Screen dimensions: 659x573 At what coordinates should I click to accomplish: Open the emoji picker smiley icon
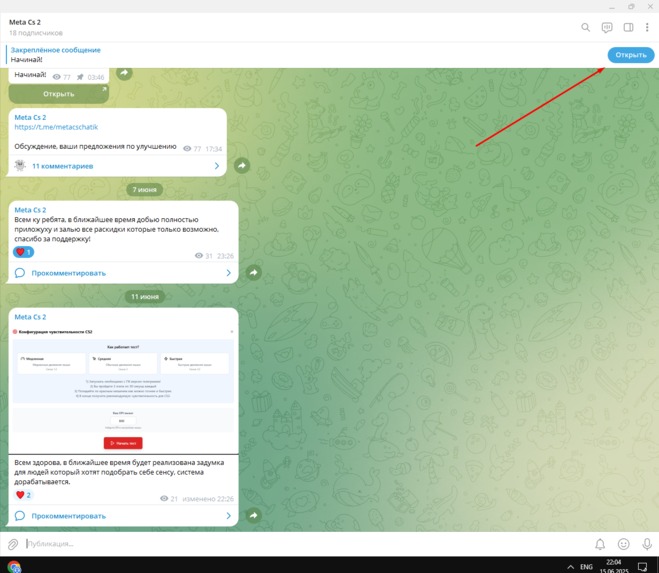pos(624,544)
